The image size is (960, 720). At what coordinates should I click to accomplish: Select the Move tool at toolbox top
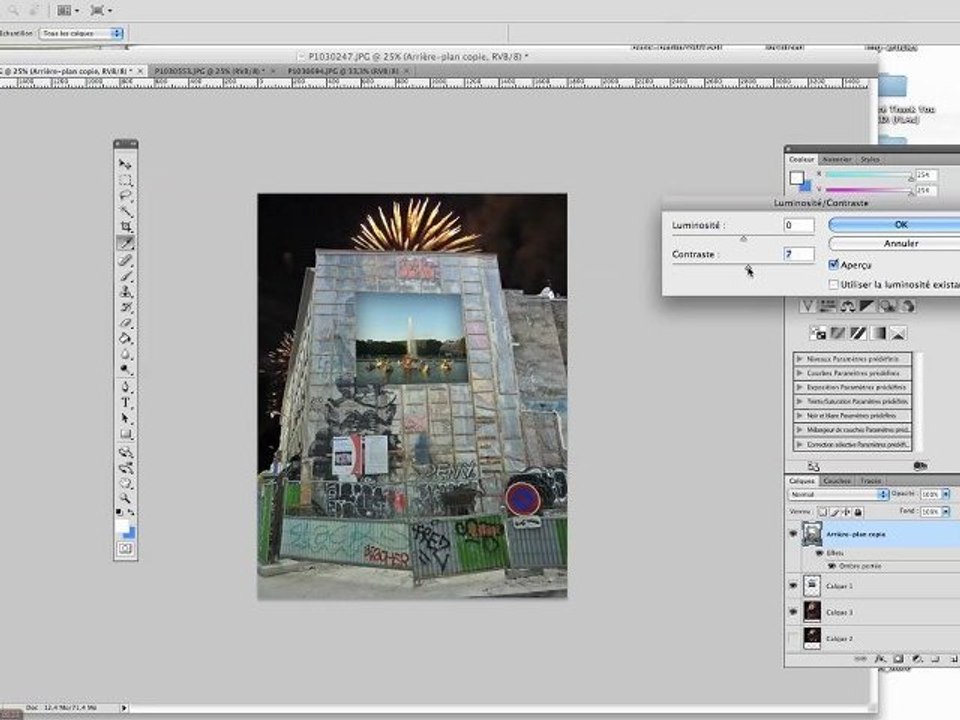pyautogui.click(x=126, y=164)
